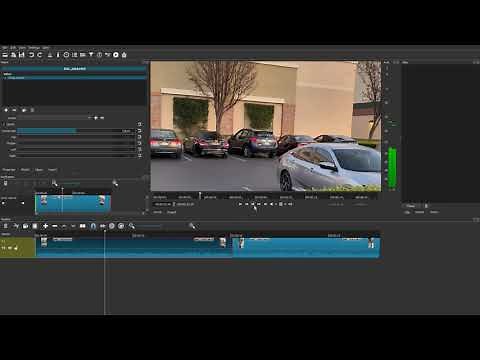Open the Settings menu
The image size is (480, 360).
34,48
